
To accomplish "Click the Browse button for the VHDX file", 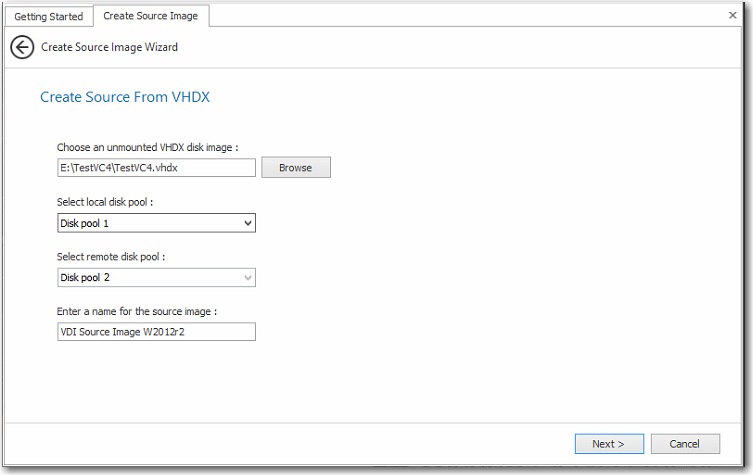I will pos(295,168).
